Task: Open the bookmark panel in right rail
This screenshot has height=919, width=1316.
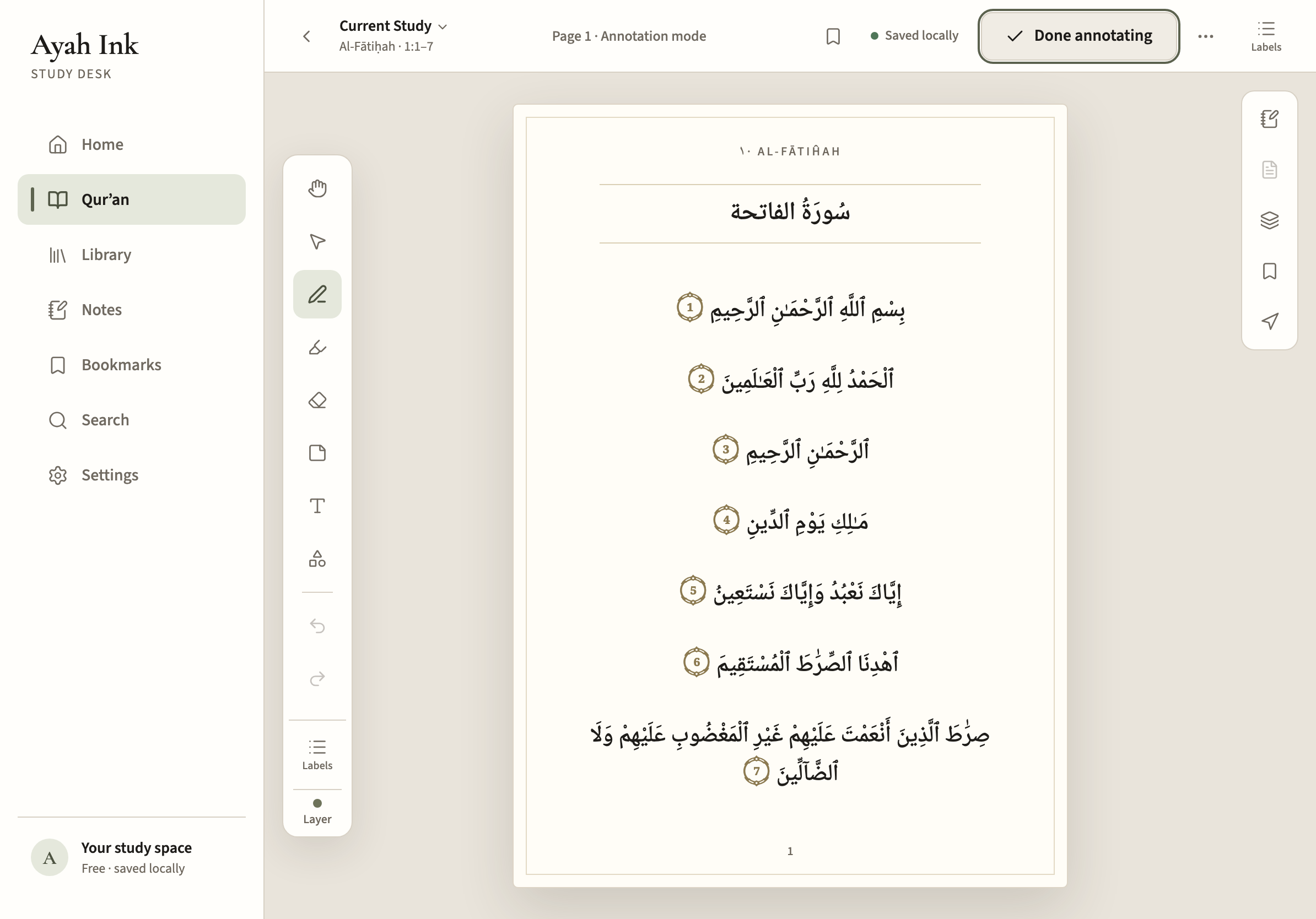Action: pos(1269,271)
